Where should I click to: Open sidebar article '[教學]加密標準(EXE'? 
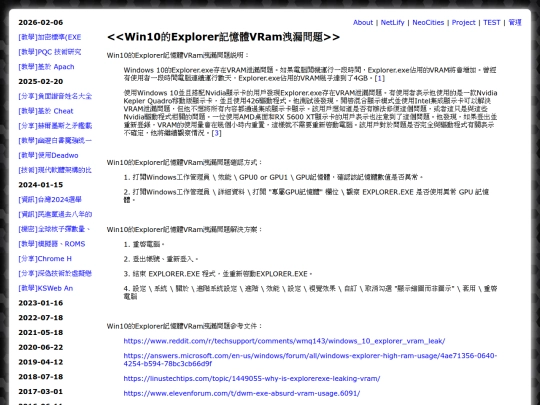click(x=50, y=37)
